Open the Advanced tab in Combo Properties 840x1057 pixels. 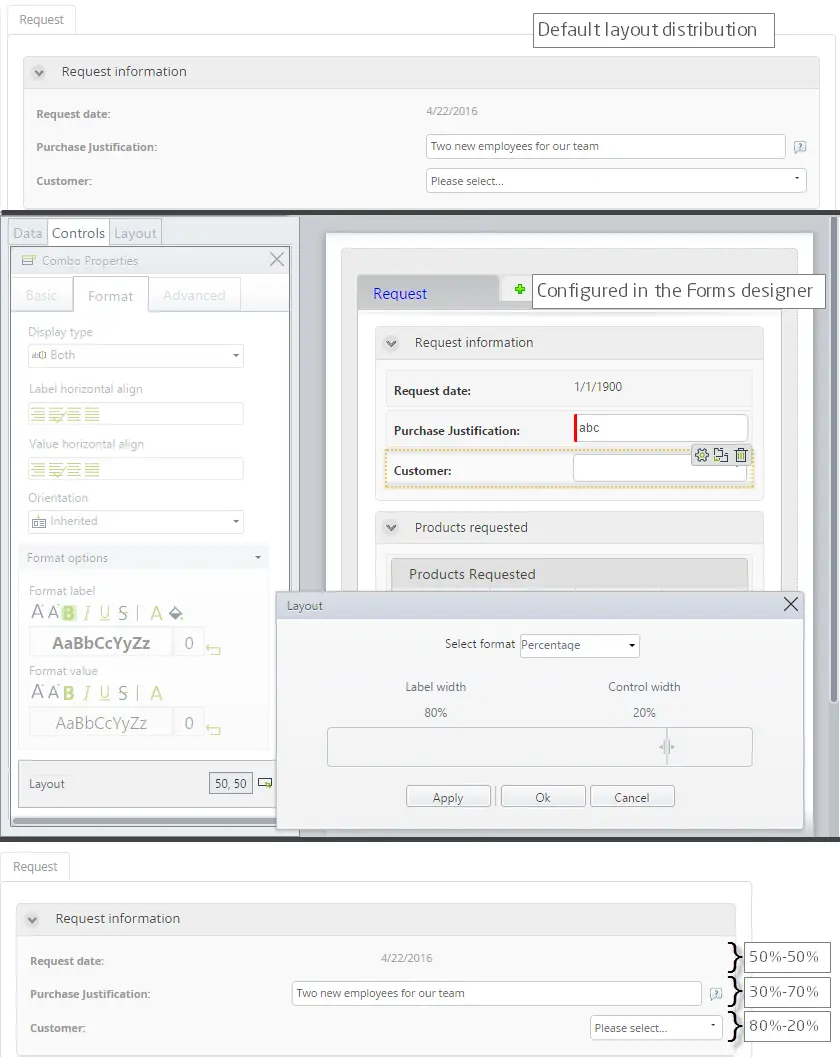pos(194,295)
